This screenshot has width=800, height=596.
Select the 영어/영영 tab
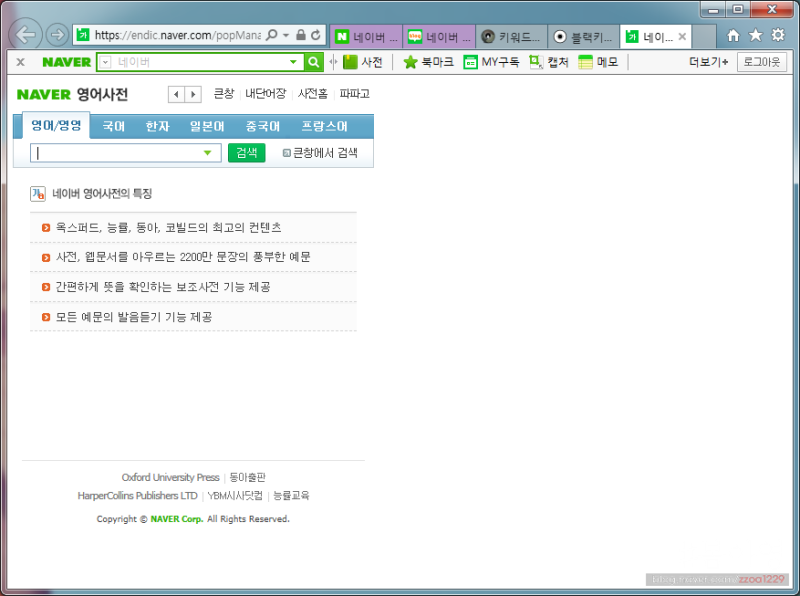(56, 126)
